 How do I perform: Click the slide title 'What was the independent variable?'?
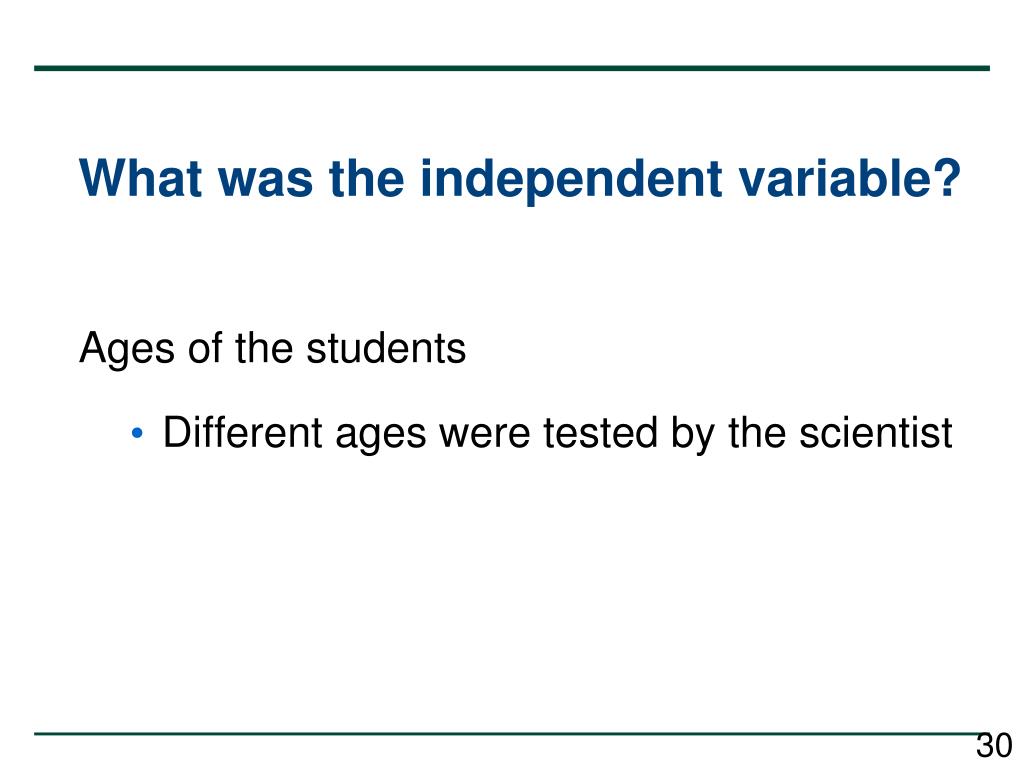coord(519,178)
